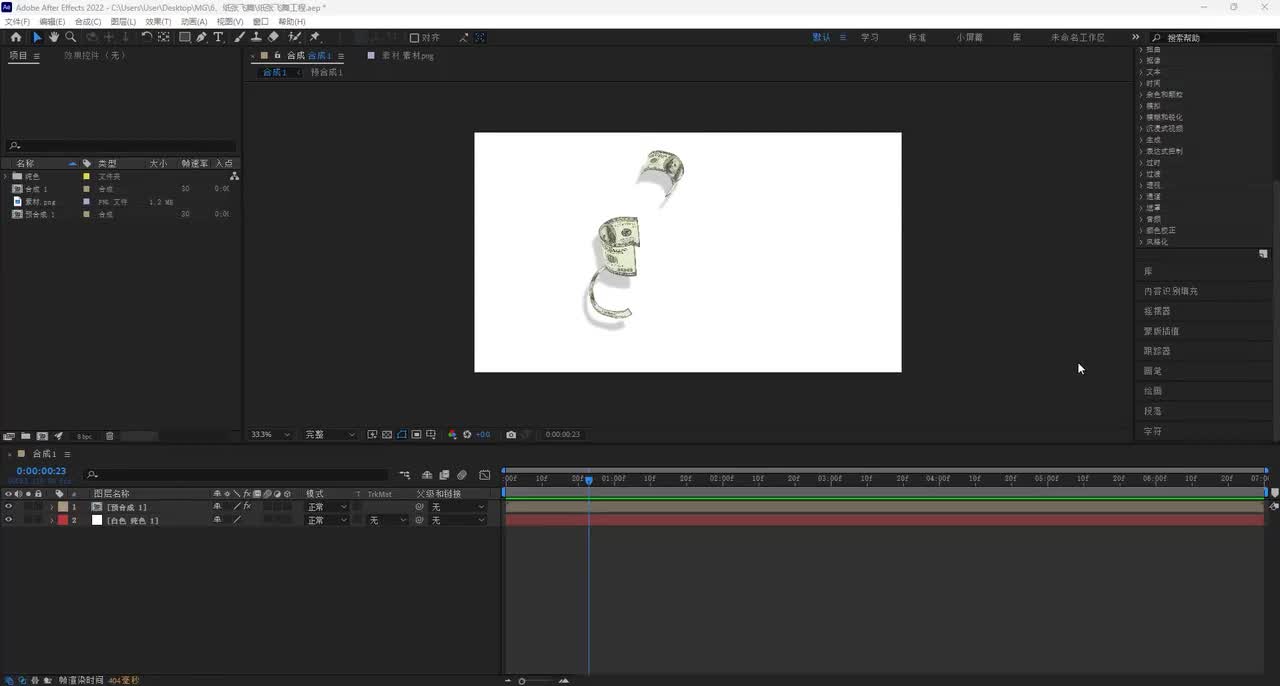Click the reset exposure icon in viewer
This screenshot has height=686, width=1280.
(467, 435)
